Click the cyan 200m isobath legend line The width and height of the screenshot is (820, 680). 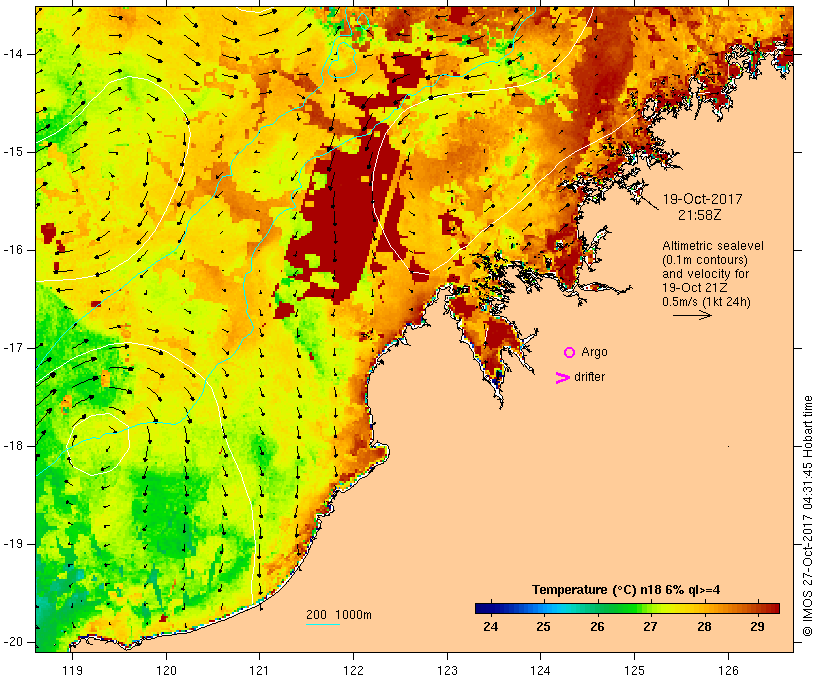pyautogui.click(x=323, y=624)
